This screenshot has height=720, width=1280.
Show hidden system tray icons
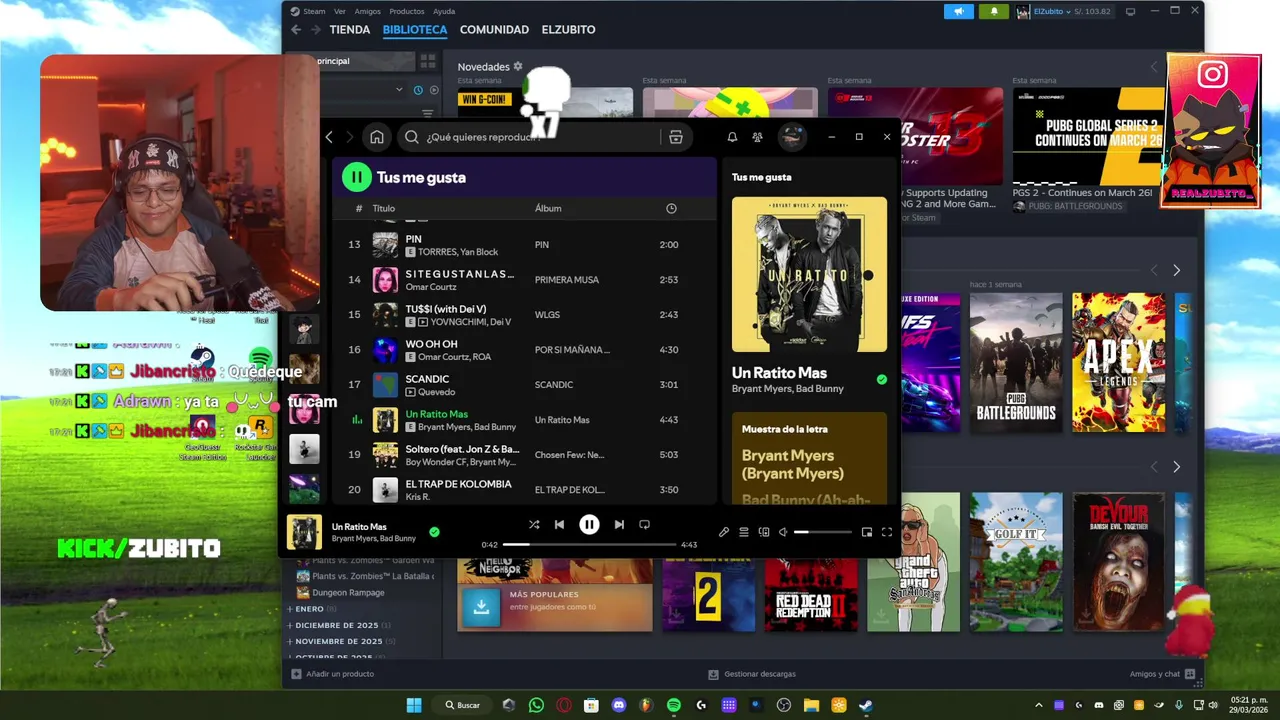[1039, 705]
